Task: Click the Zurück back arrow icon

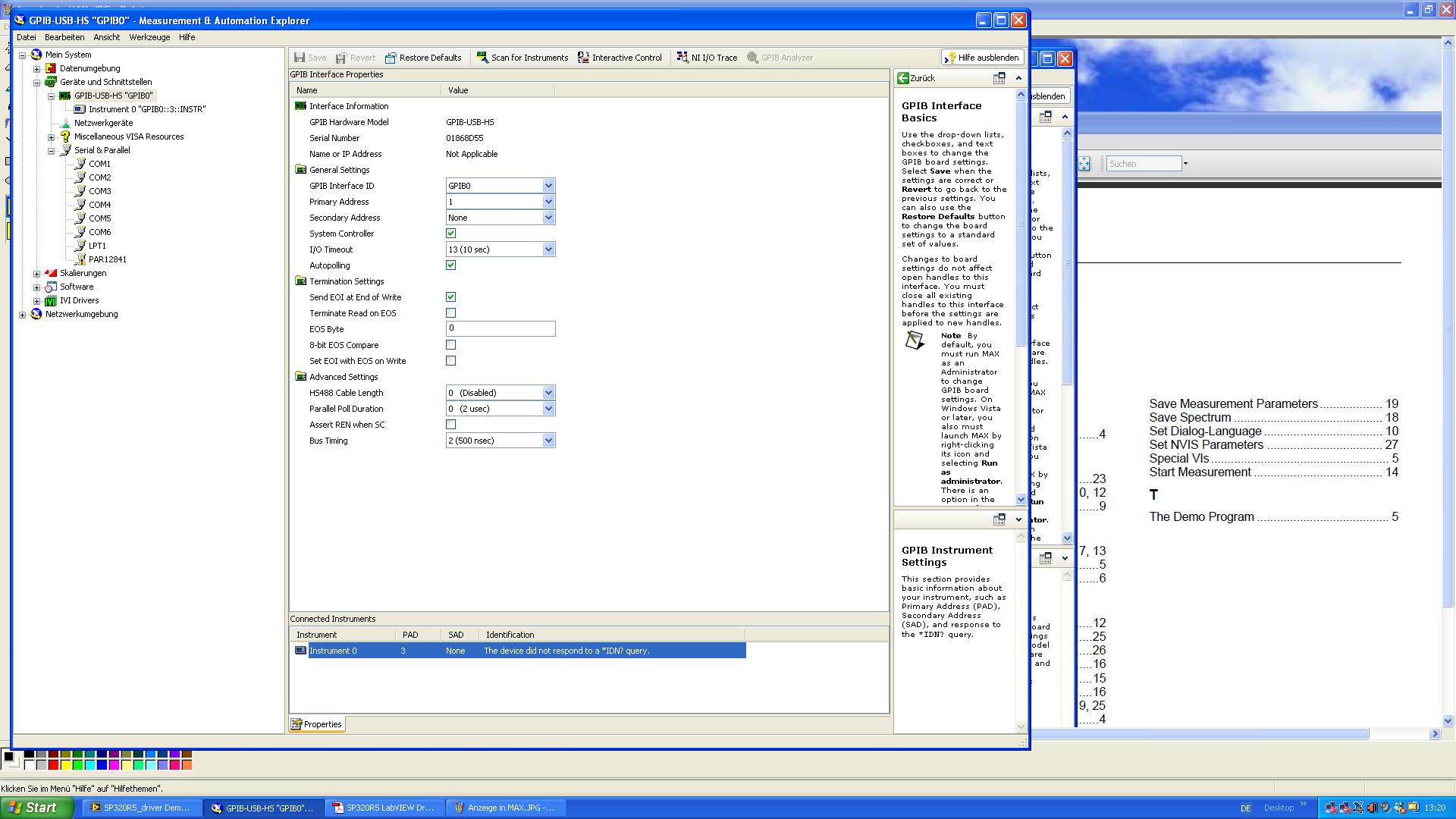Action: (903, 78)
